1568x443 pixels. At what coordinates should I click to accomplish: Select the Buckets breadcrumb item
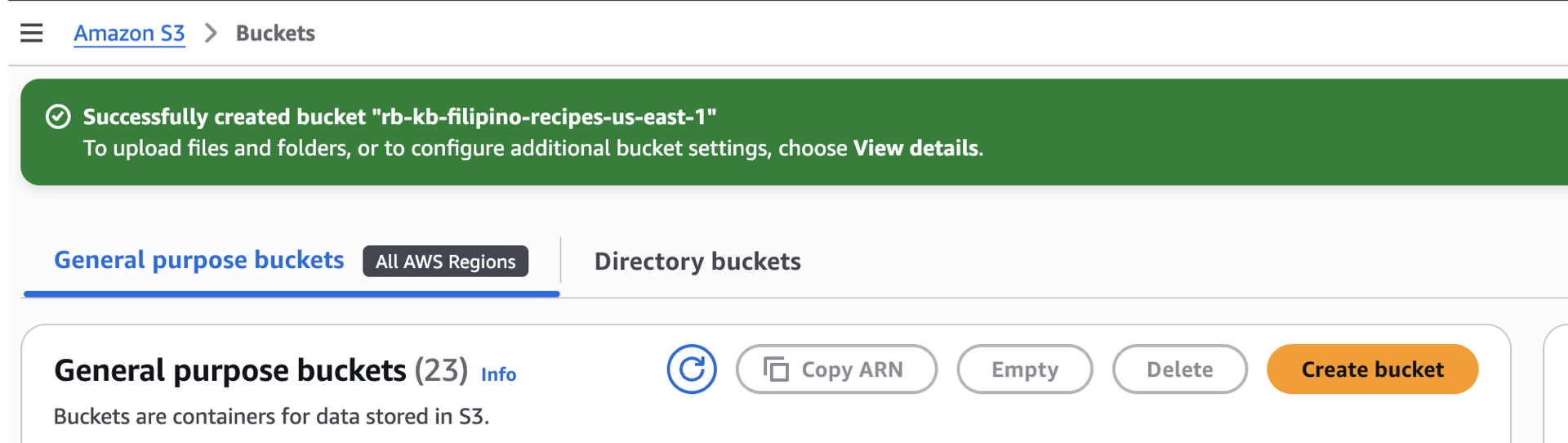click(x=275, y=33)
